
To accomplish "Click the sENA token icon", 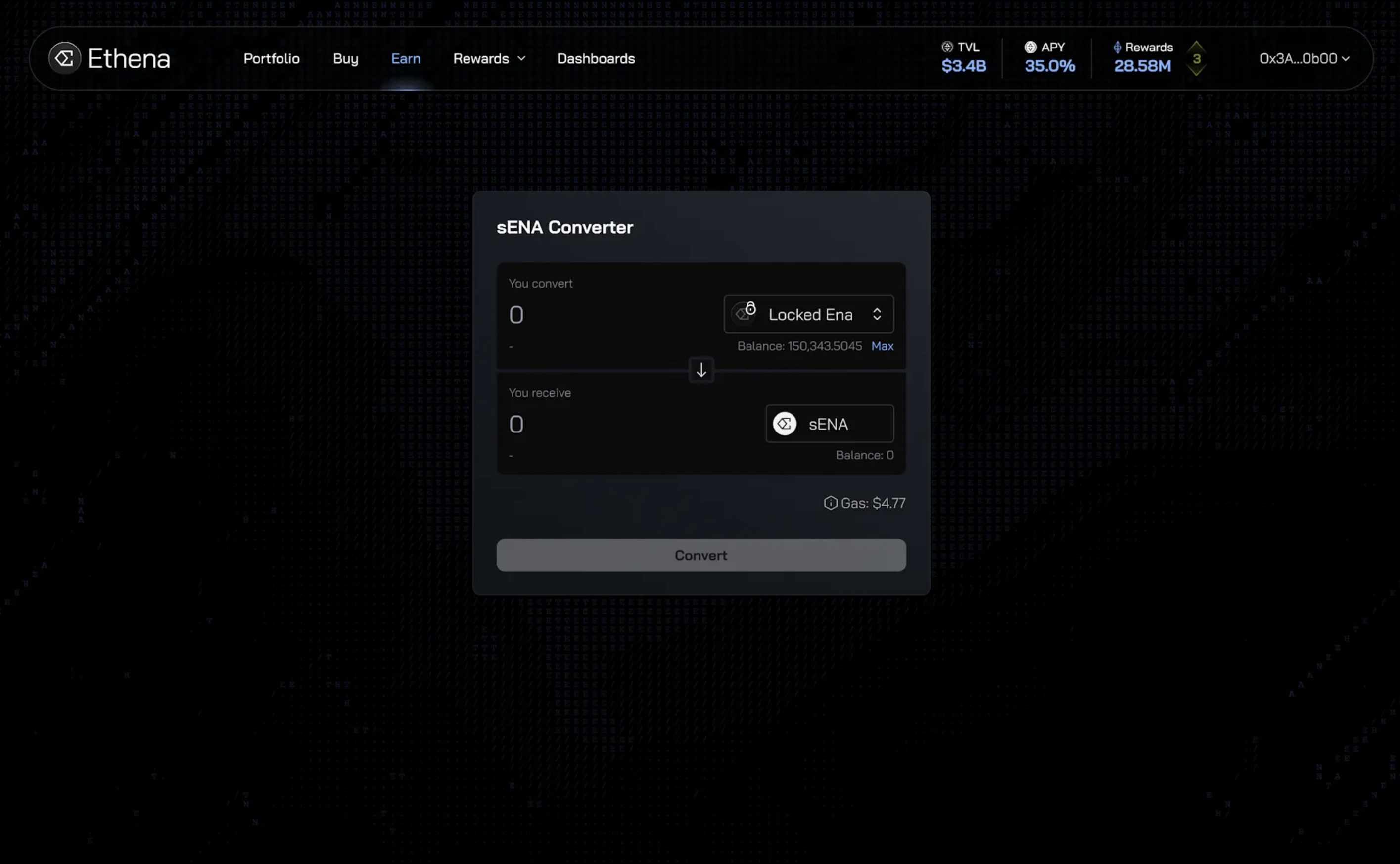I will point(785,424).
